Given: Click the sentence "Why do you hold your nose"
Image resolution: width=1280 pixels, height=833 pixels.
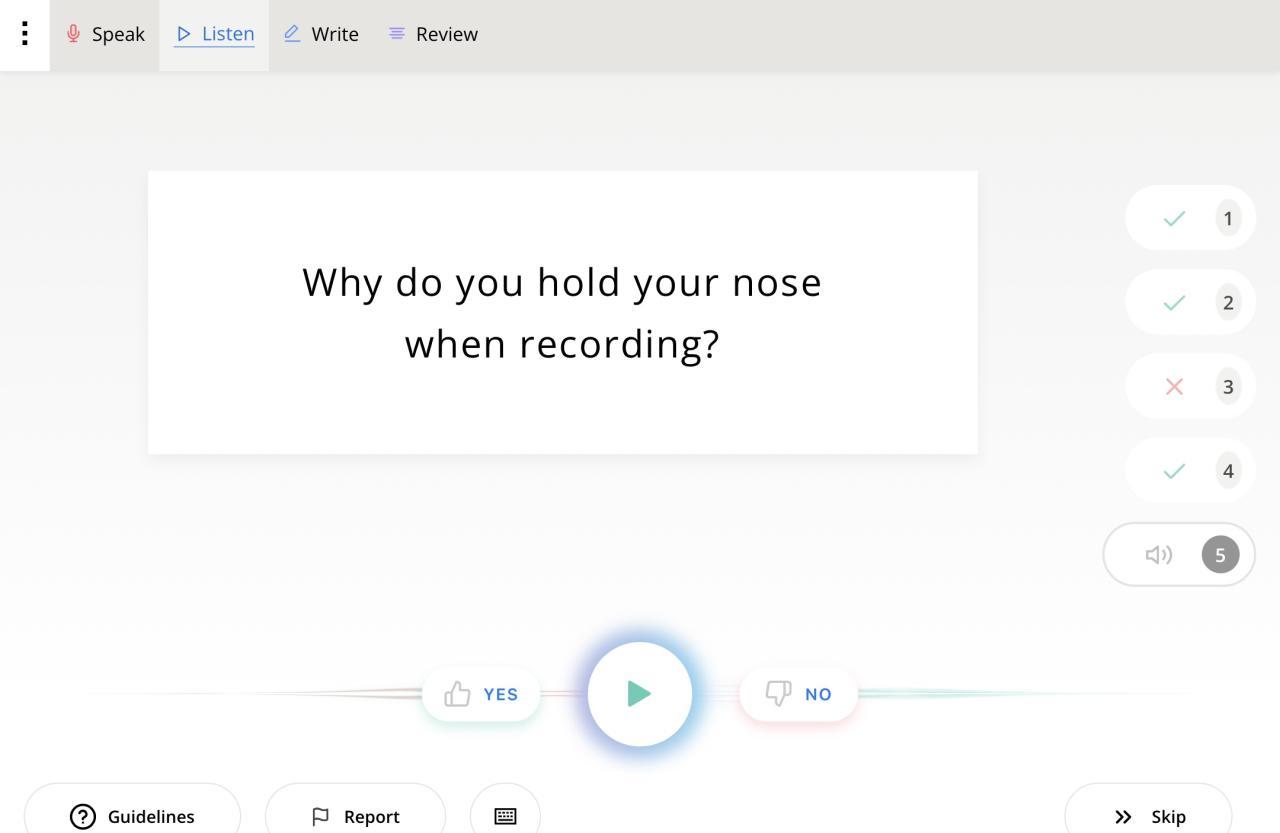Looking at the screenshot, I should (562, 282).
